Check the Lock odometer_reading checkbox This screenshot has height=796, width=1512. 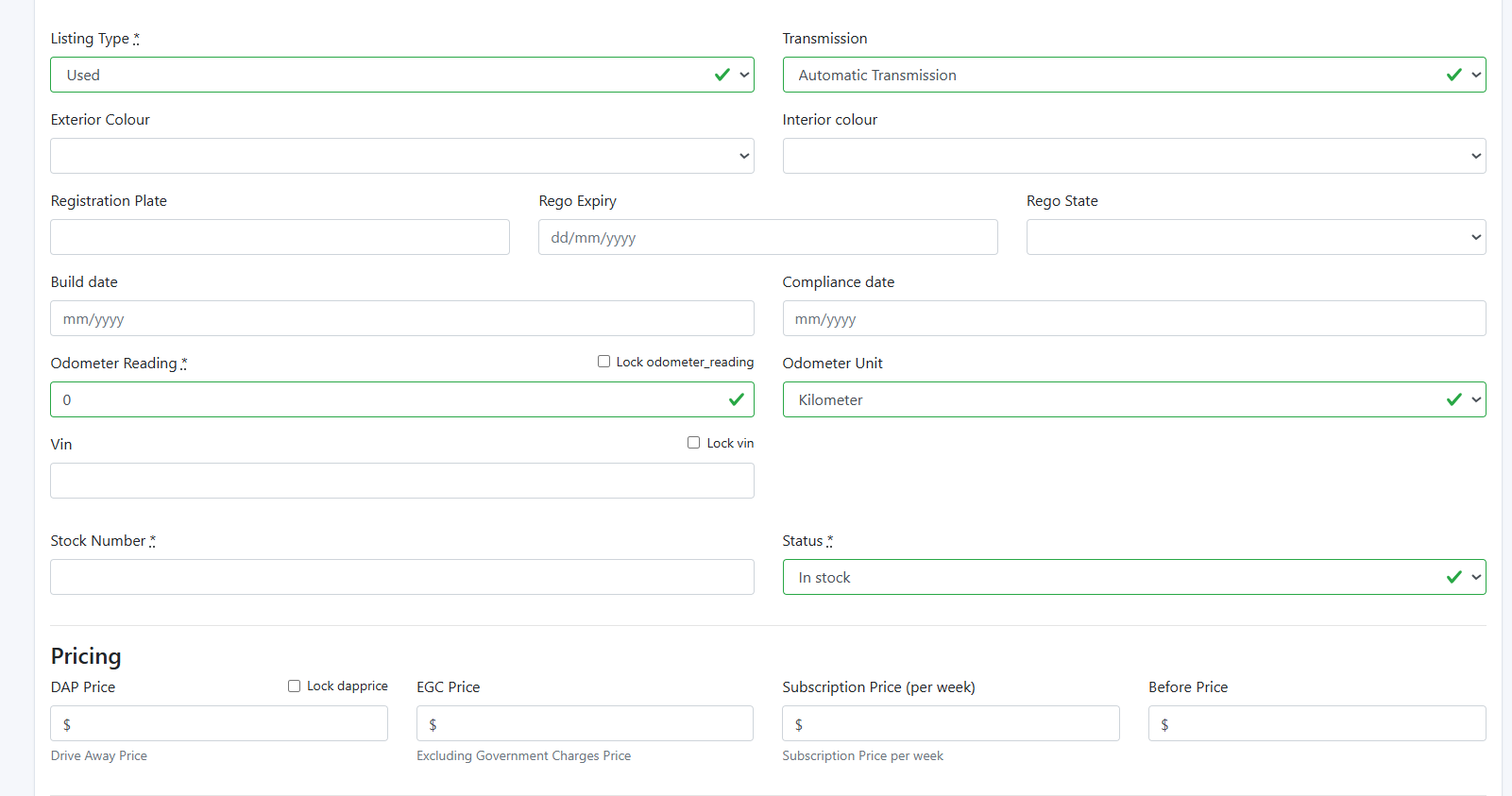coord(603,362)
